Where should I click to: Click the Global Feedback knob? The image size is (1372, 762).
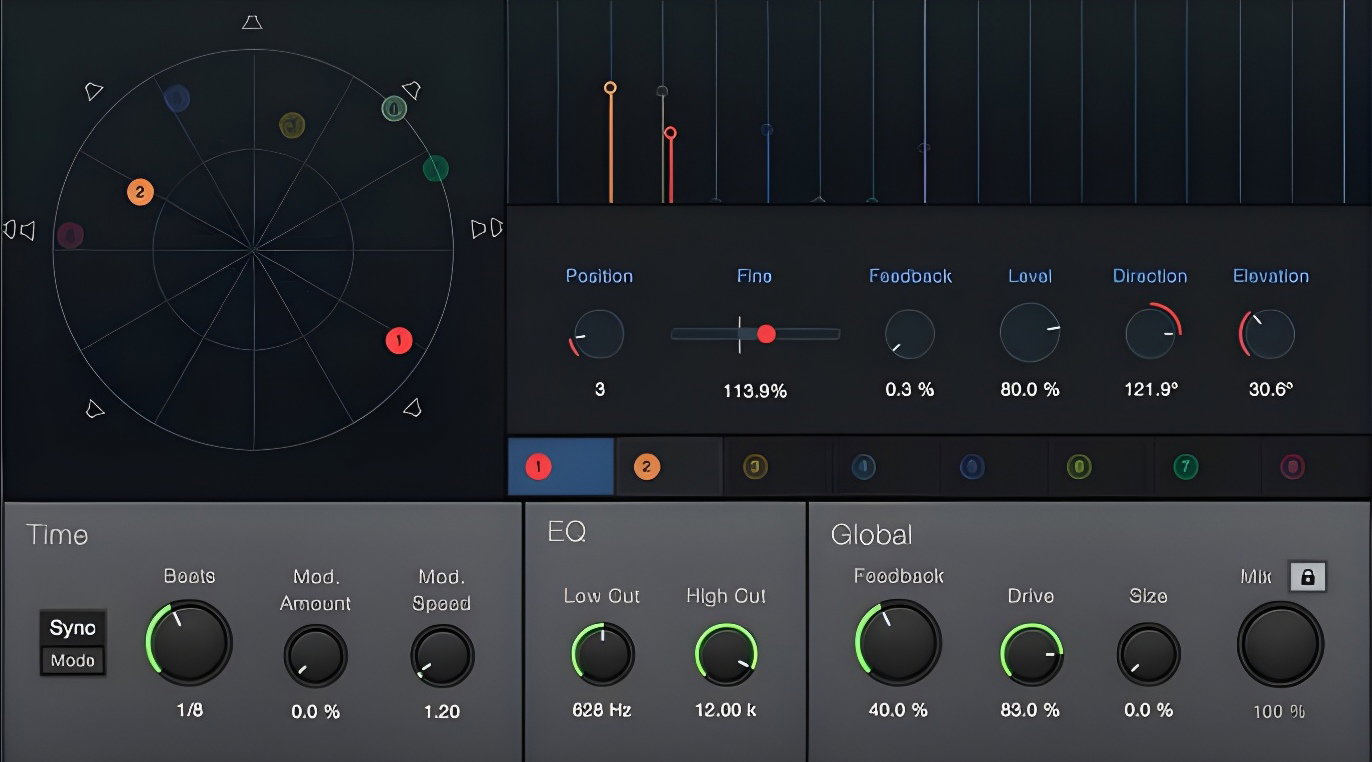coord(898,642)
